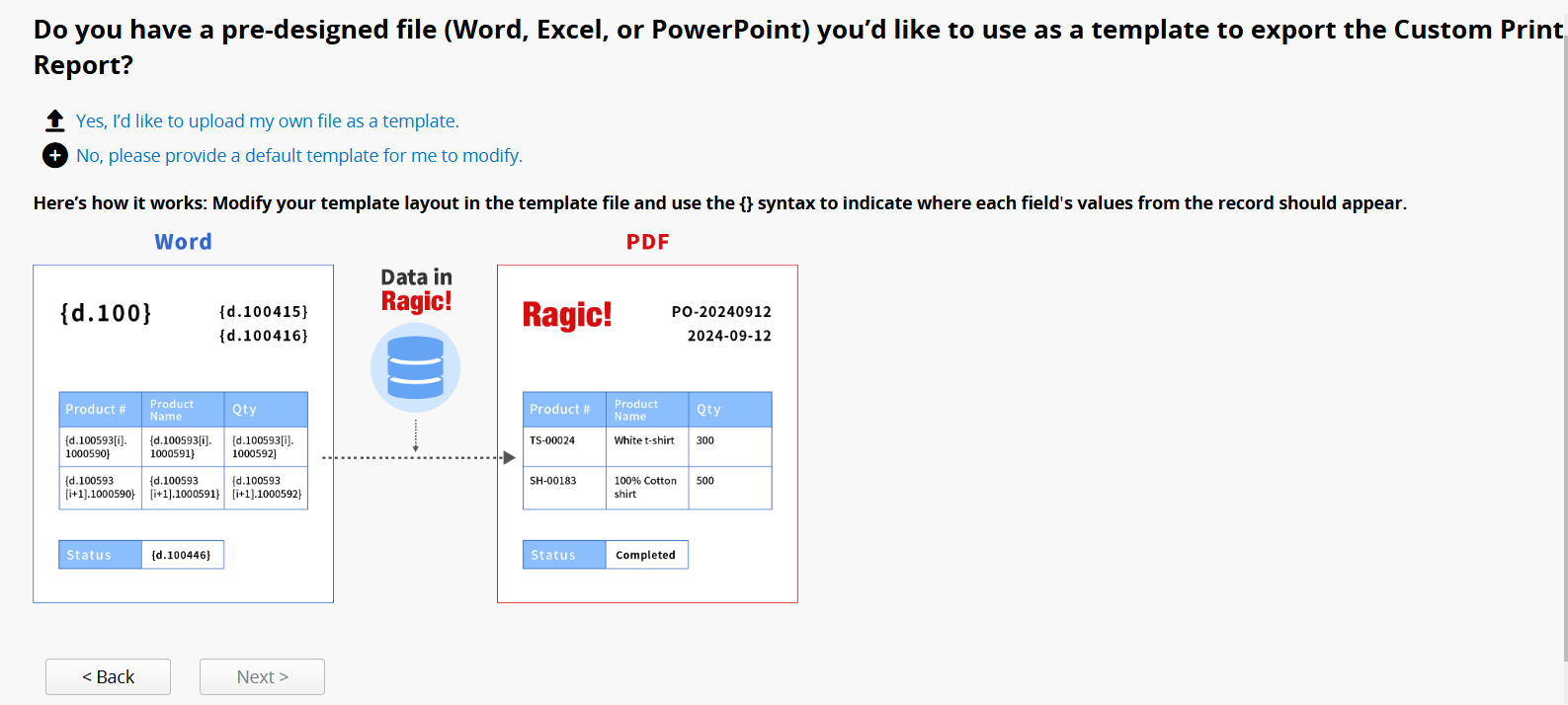The width and height of the screenshot is (1568, 705).
Task: Click the upload arrow icon
Action: [55, 120]
